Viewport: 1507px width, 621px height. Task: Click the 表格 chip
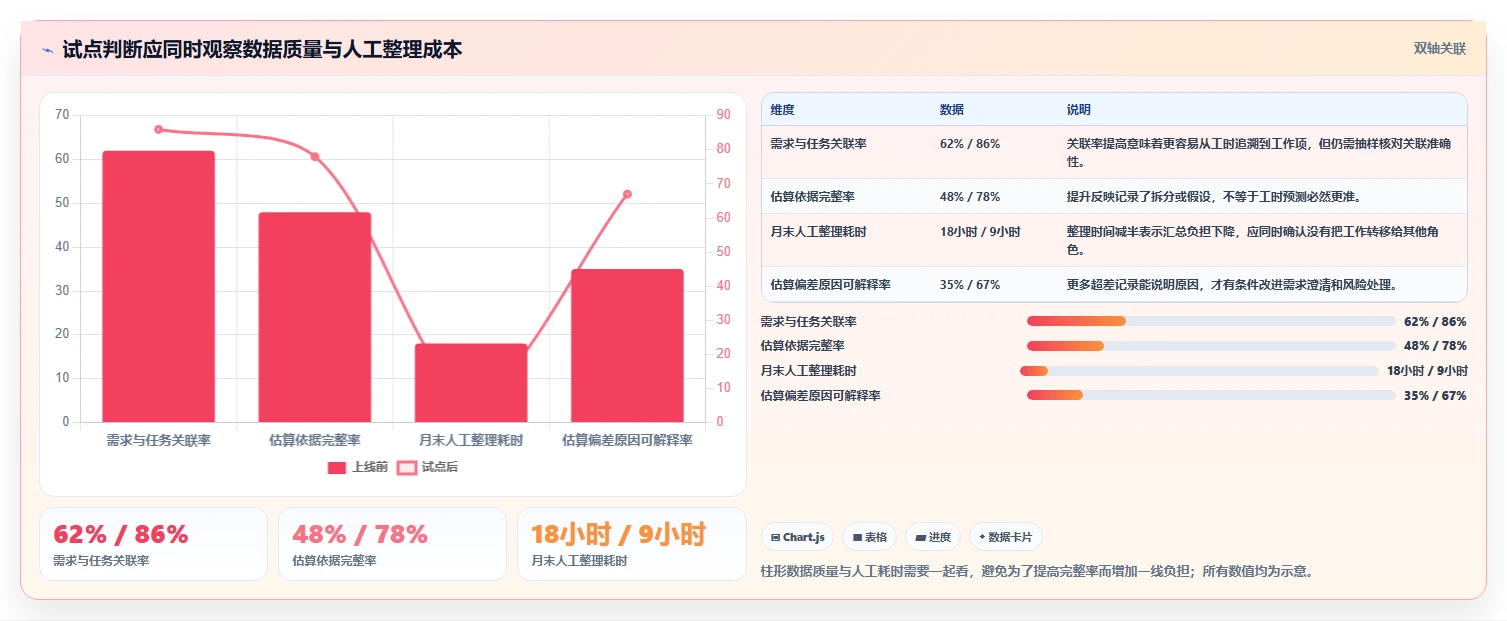pyautogui.click(x=869, y=537)
